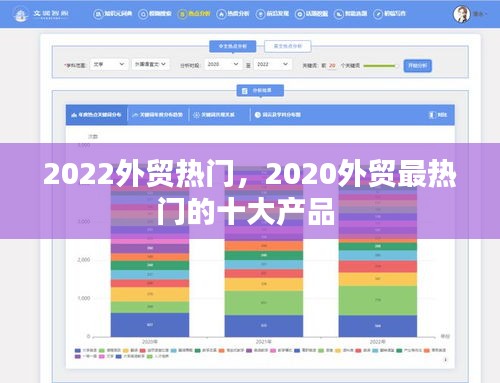Click the bottom blue segment of the 2020年 bar
The image size is (500, 383).
pos(150,325)
